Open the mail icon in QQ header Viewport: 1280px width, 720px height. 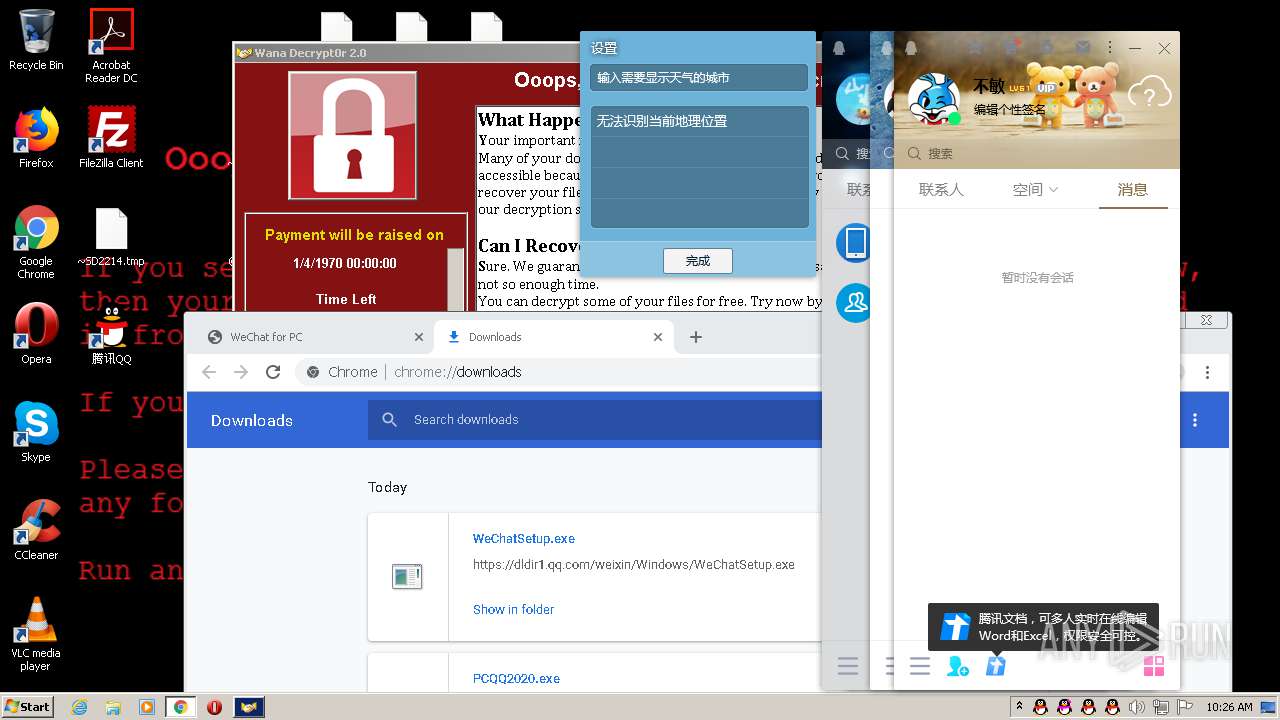coord(1083,47)
